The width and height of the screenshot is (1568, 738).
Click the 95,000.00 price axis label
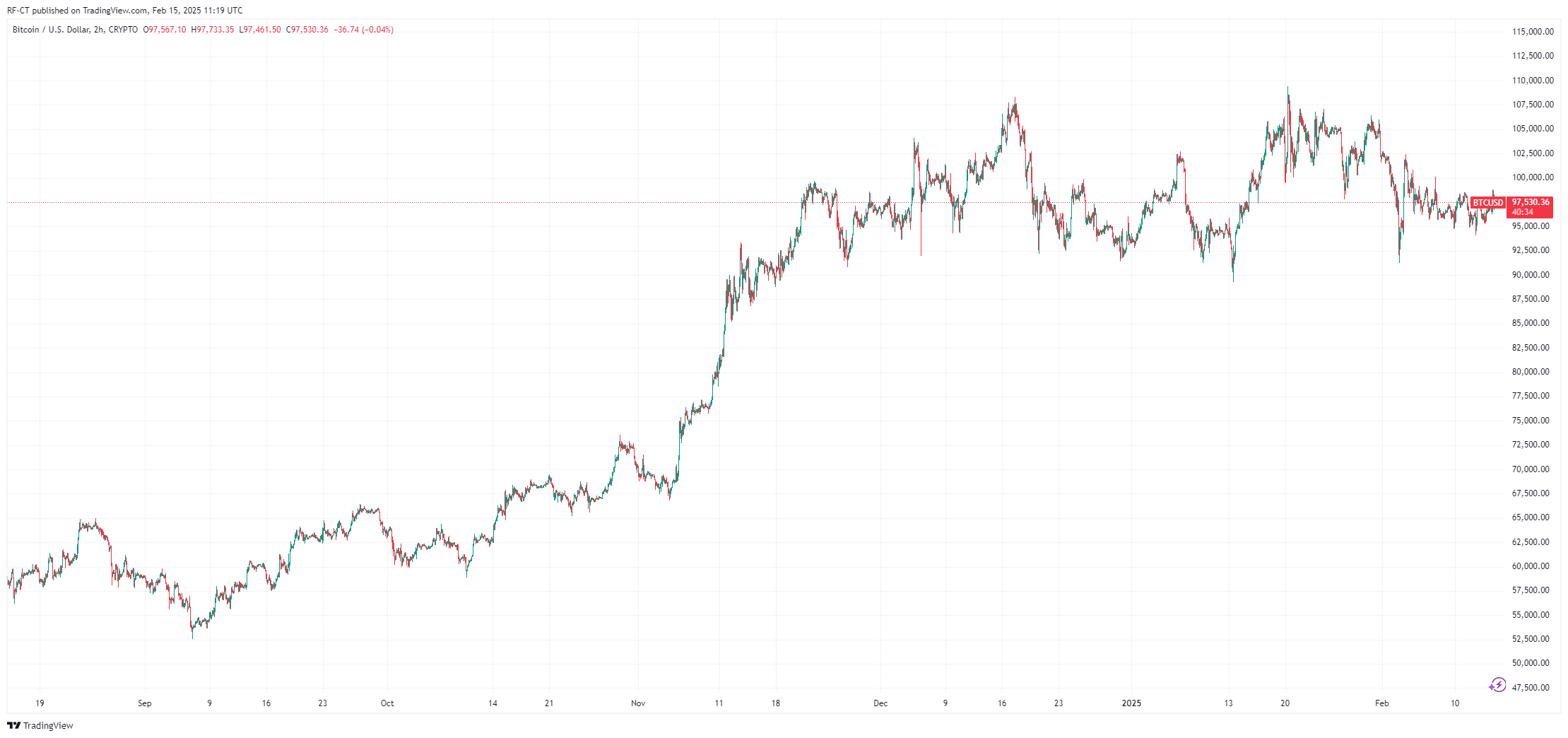(1531, 226)
